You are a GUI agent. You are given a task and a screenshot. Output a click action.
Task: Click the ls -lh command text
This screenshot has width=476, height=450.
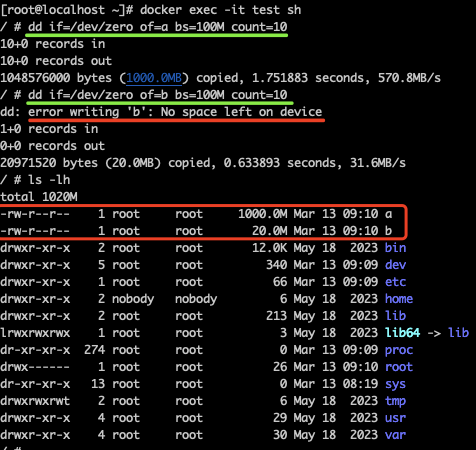[x=49, y=180]
